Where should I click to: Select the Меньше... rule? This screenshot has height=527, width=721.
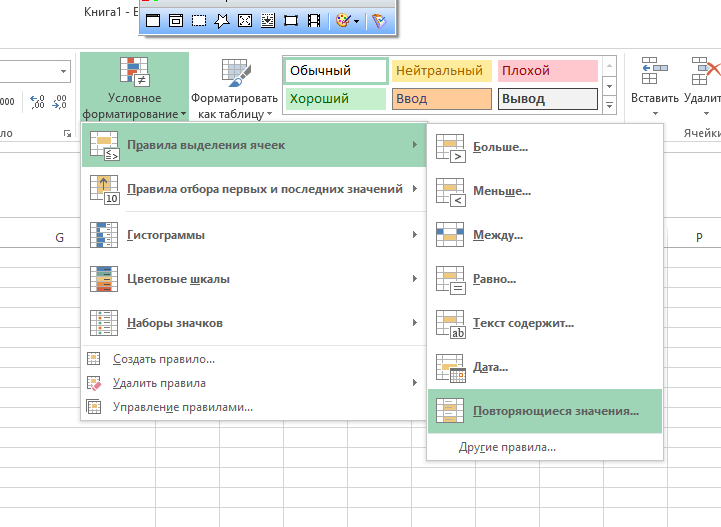(545, 191)
